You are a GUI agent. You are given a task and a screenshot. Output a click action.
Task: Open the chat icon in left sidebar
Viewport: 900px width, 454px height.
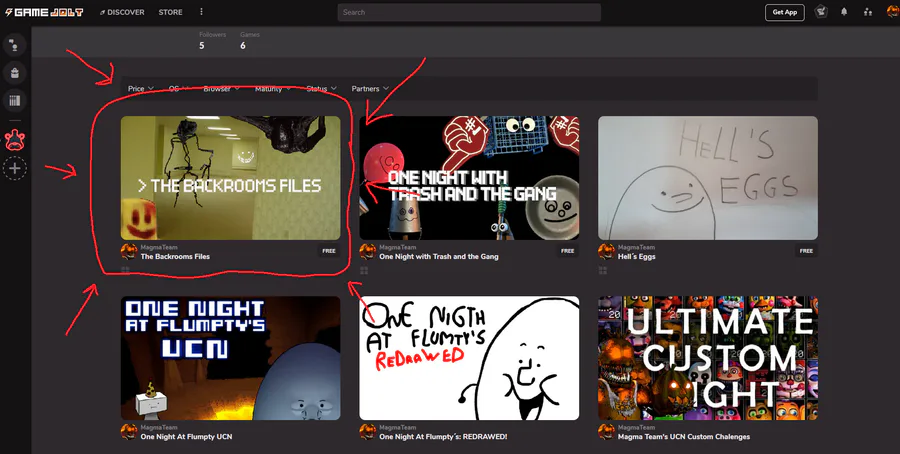(x=14, y=44)
